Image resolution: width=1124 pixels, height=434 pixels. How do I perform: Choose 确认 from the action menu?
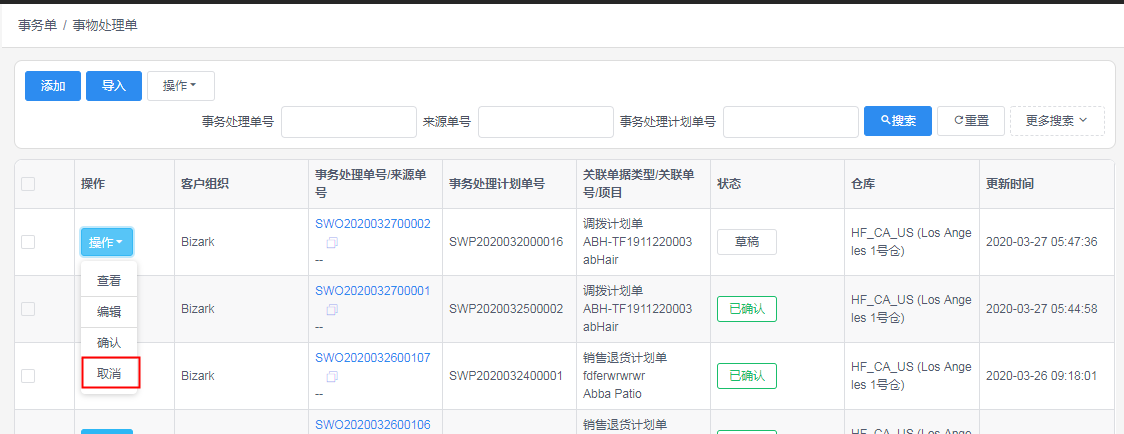coord(109,342)
